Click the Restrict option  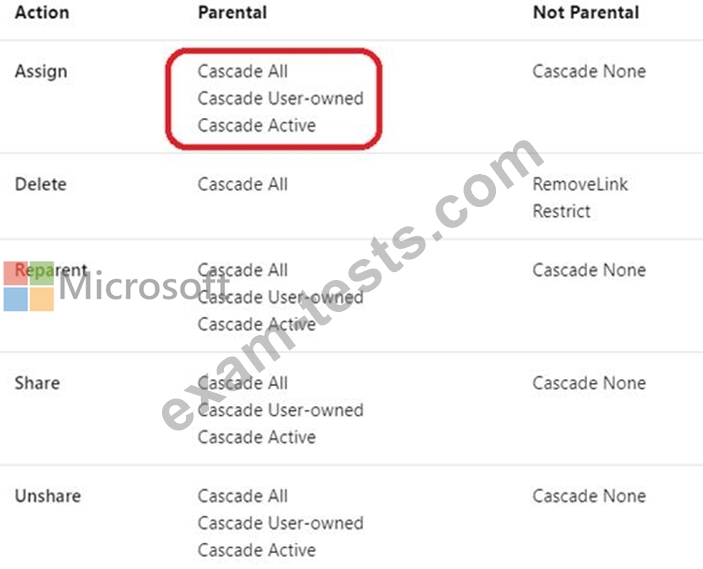(x=561, y=211)
